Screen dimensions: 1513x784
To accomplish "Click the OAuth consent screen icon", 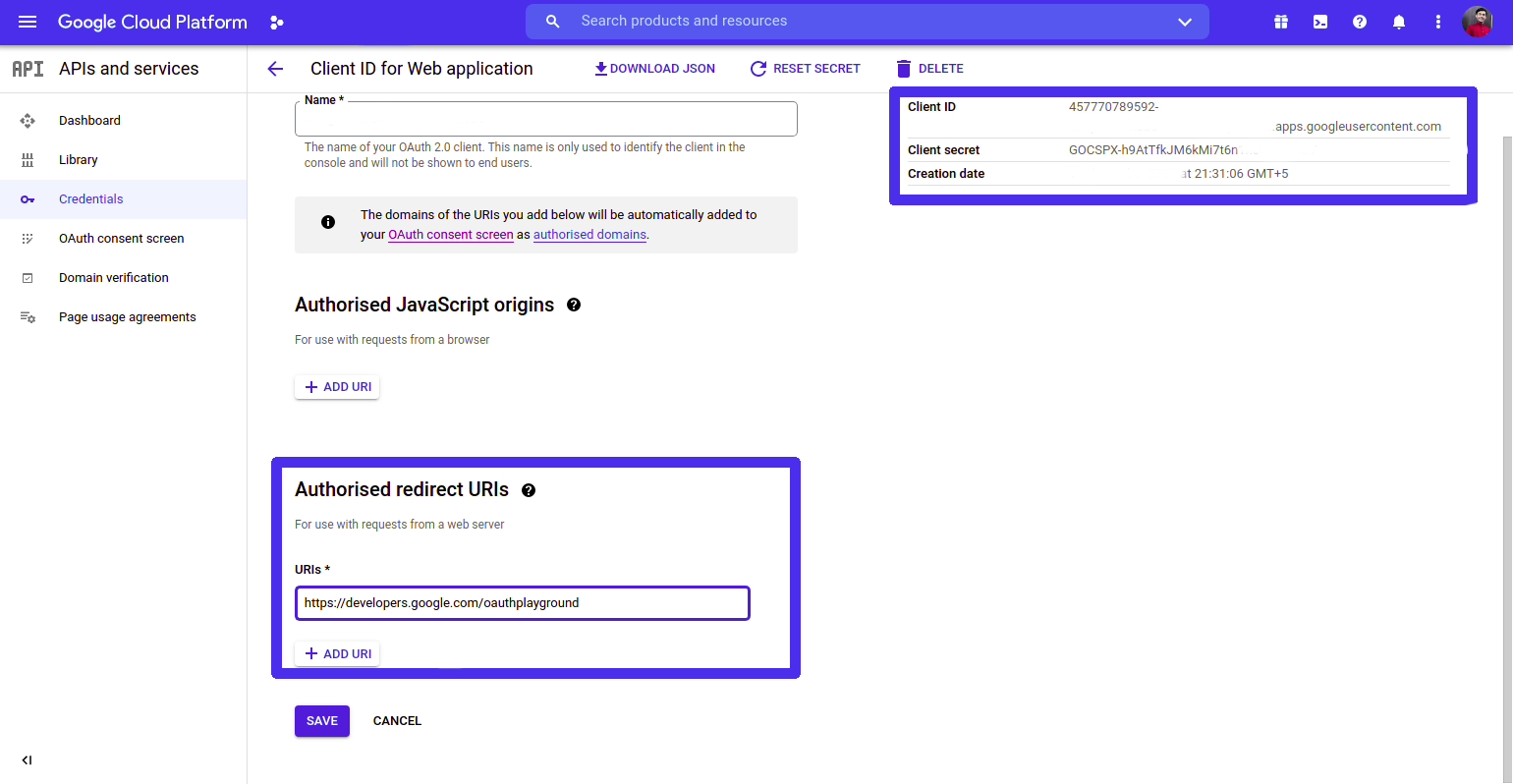I will [28, 239].
